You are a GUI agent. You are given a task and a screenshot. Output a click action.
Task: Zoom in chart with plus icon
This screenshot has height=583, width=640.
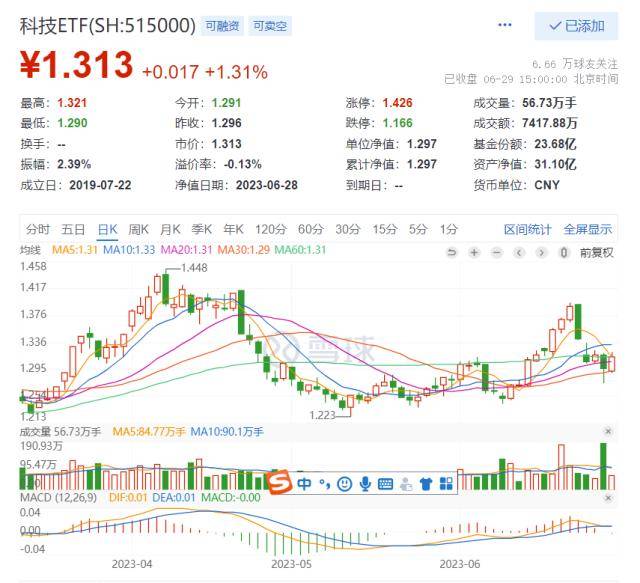(x=474, y=253)
